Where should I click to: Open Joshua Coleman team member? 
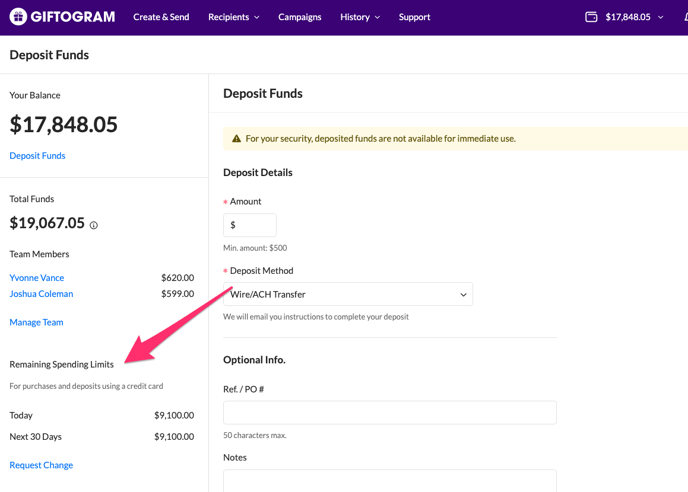(x=41, y=294)
